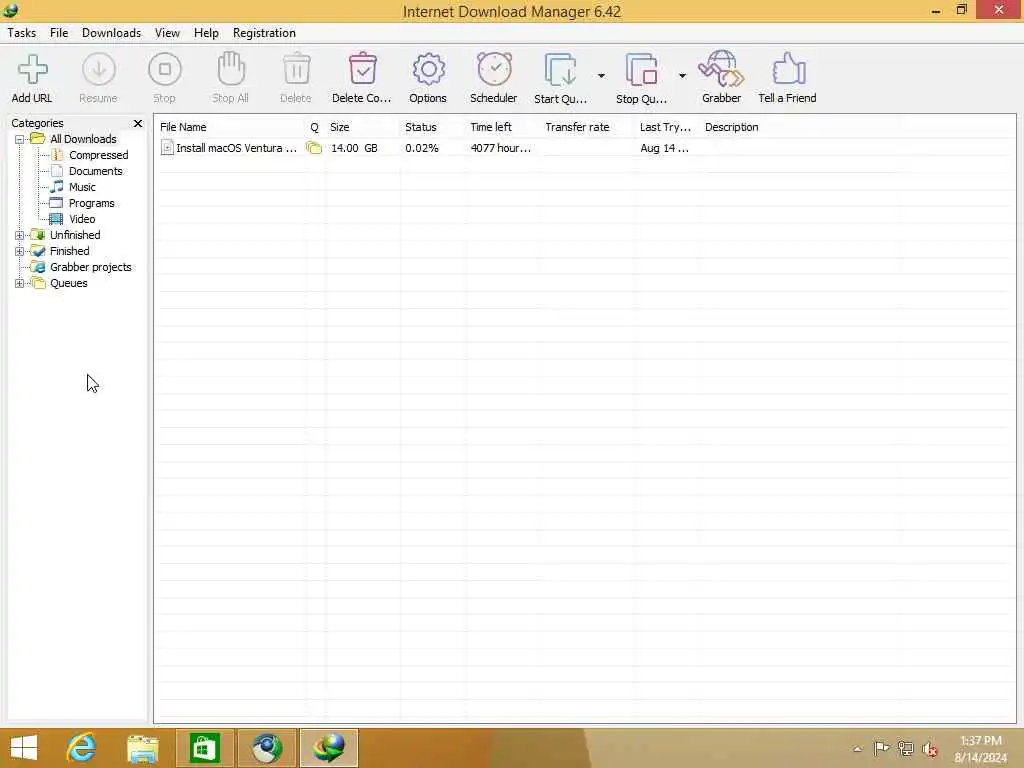
Task: Sort by Q column header
Action: pyautogui.click(x=315, y=127)
